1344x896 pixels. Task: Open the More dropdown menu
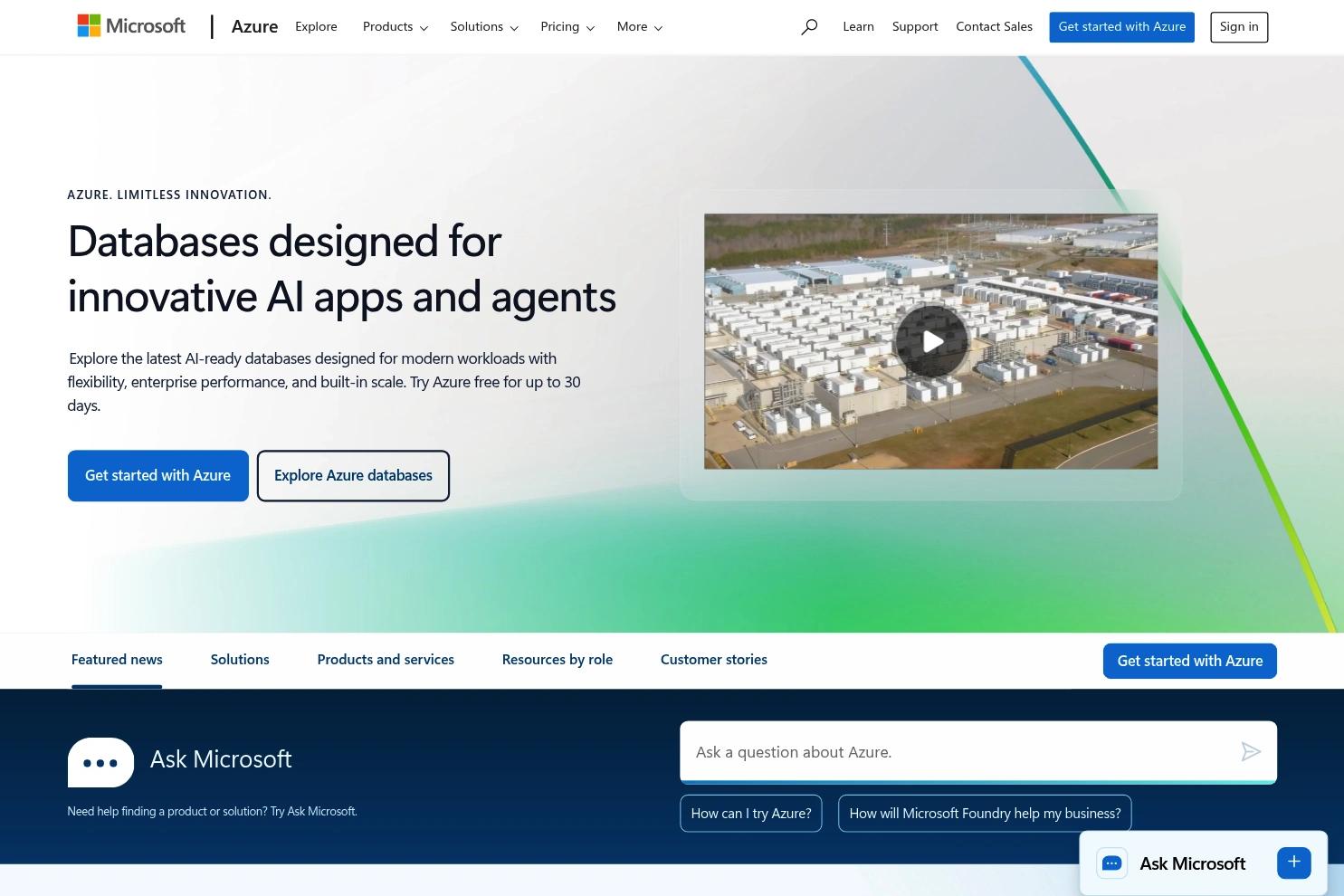tap(640, 27)
